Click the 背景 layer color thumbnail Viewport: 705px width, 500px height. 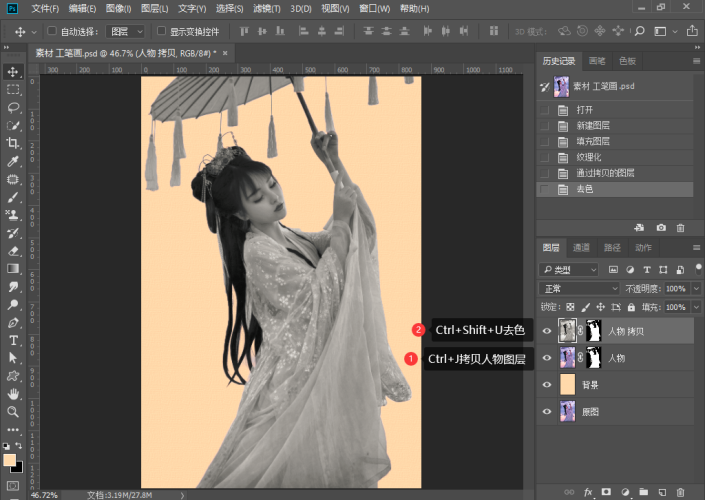567,385
